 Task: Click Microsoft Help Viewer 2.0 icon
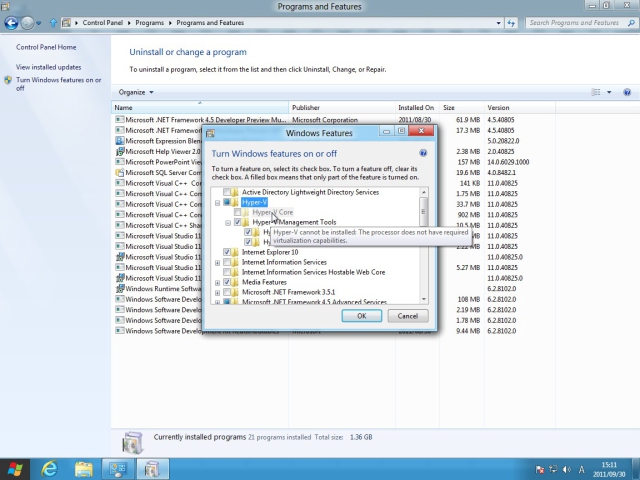point(120,152)
